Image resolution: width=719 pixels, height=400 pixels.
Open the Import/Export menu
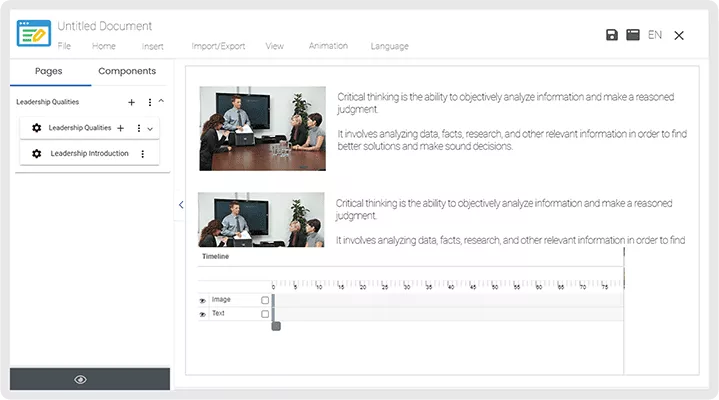[218, 46]
